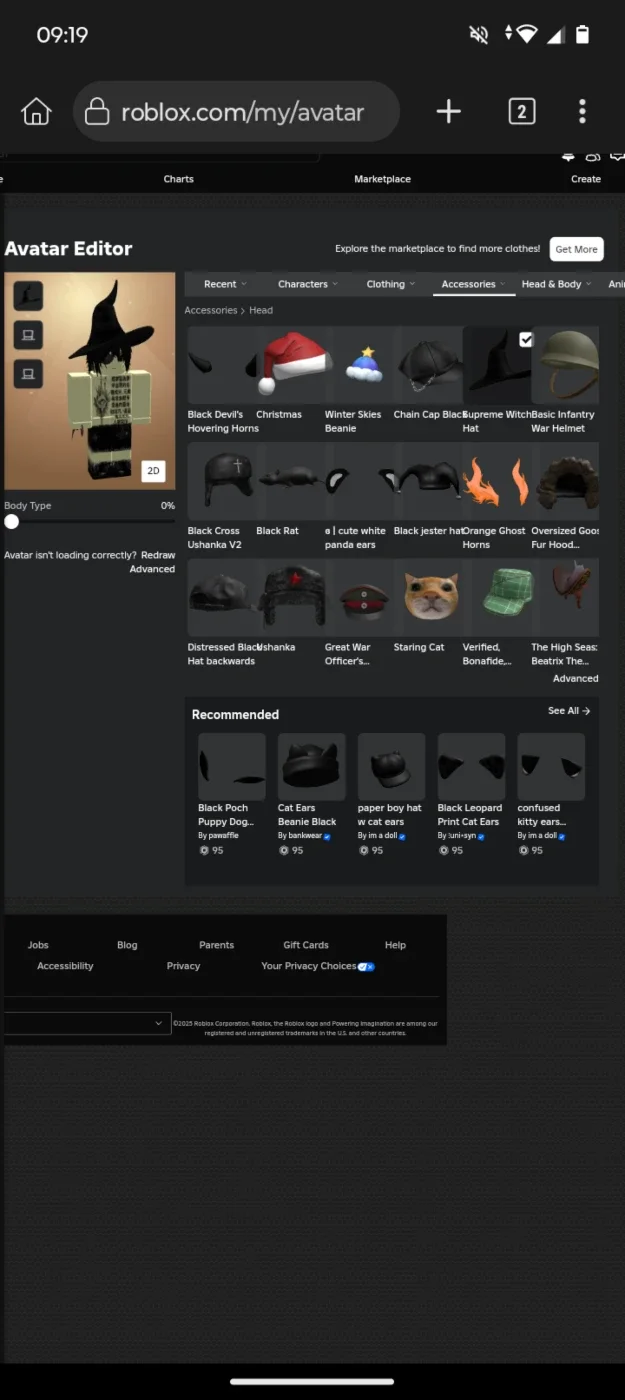This screenshot has width=625, height=1400.
Task: Click See All in Recommended
Action: (x=569, y=711)
